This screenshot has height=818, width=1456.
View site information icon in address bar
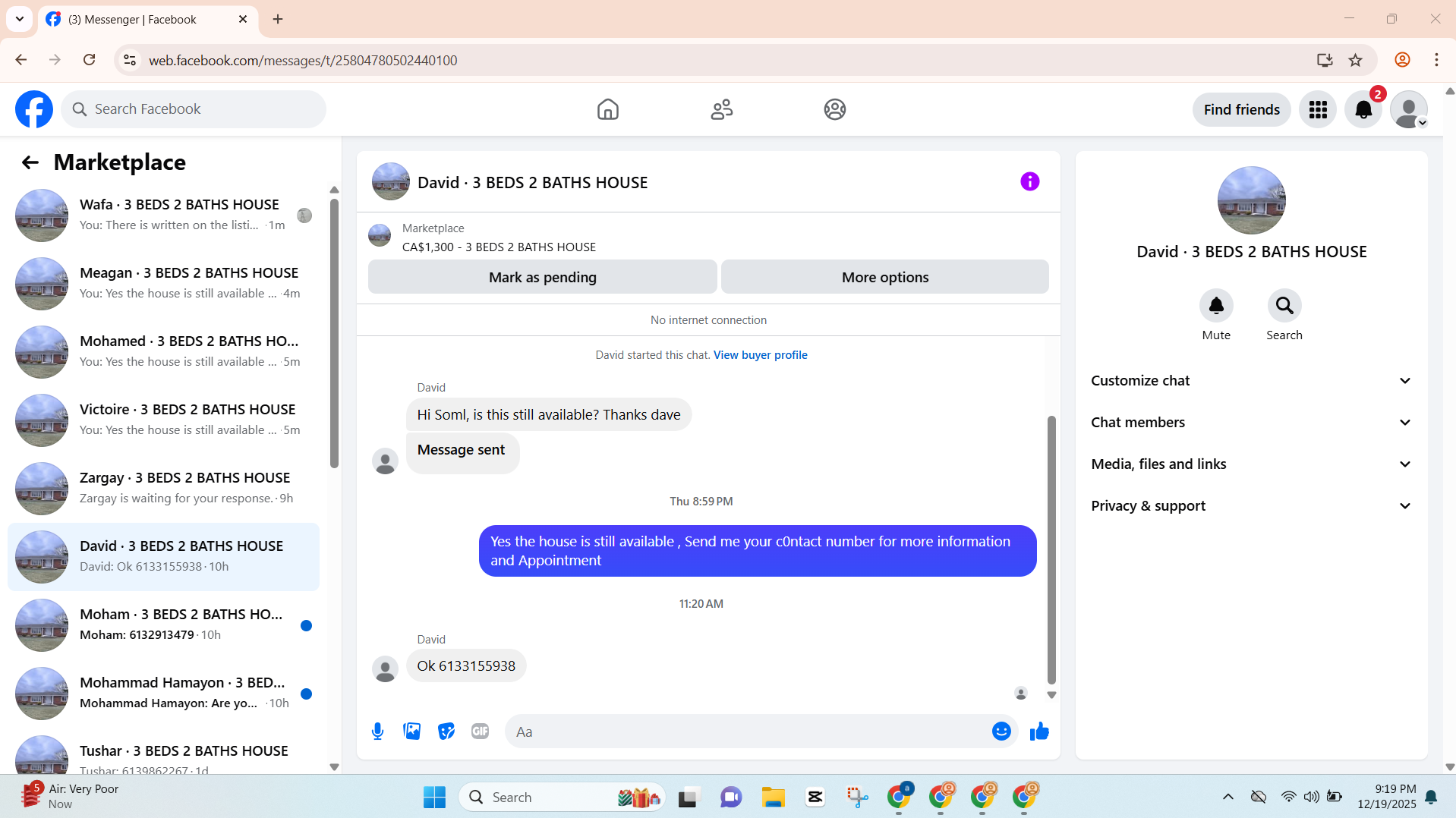130,60
